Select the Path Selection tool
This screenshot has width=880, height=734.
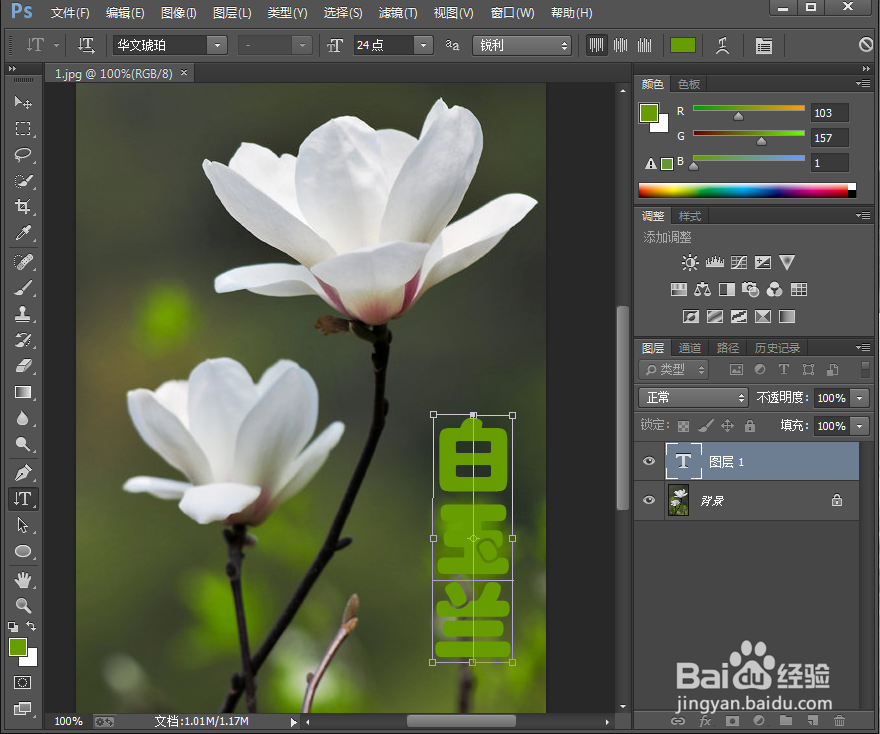23,525
